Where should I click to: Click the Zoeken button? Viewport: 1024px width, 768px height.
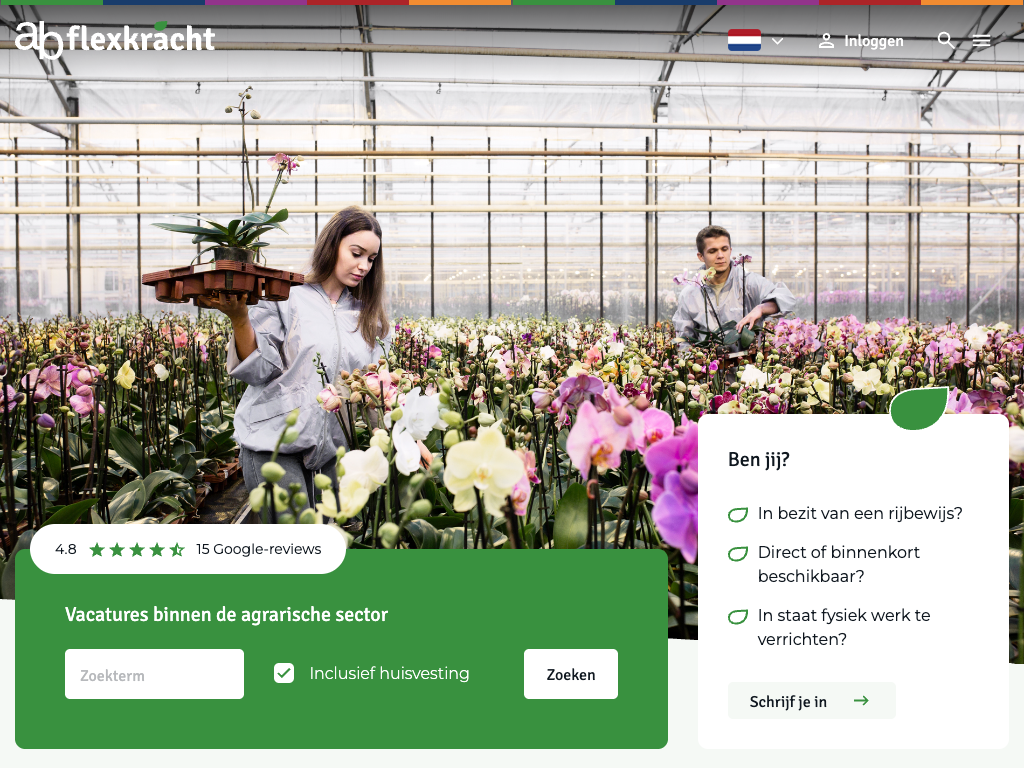(571, 674)
